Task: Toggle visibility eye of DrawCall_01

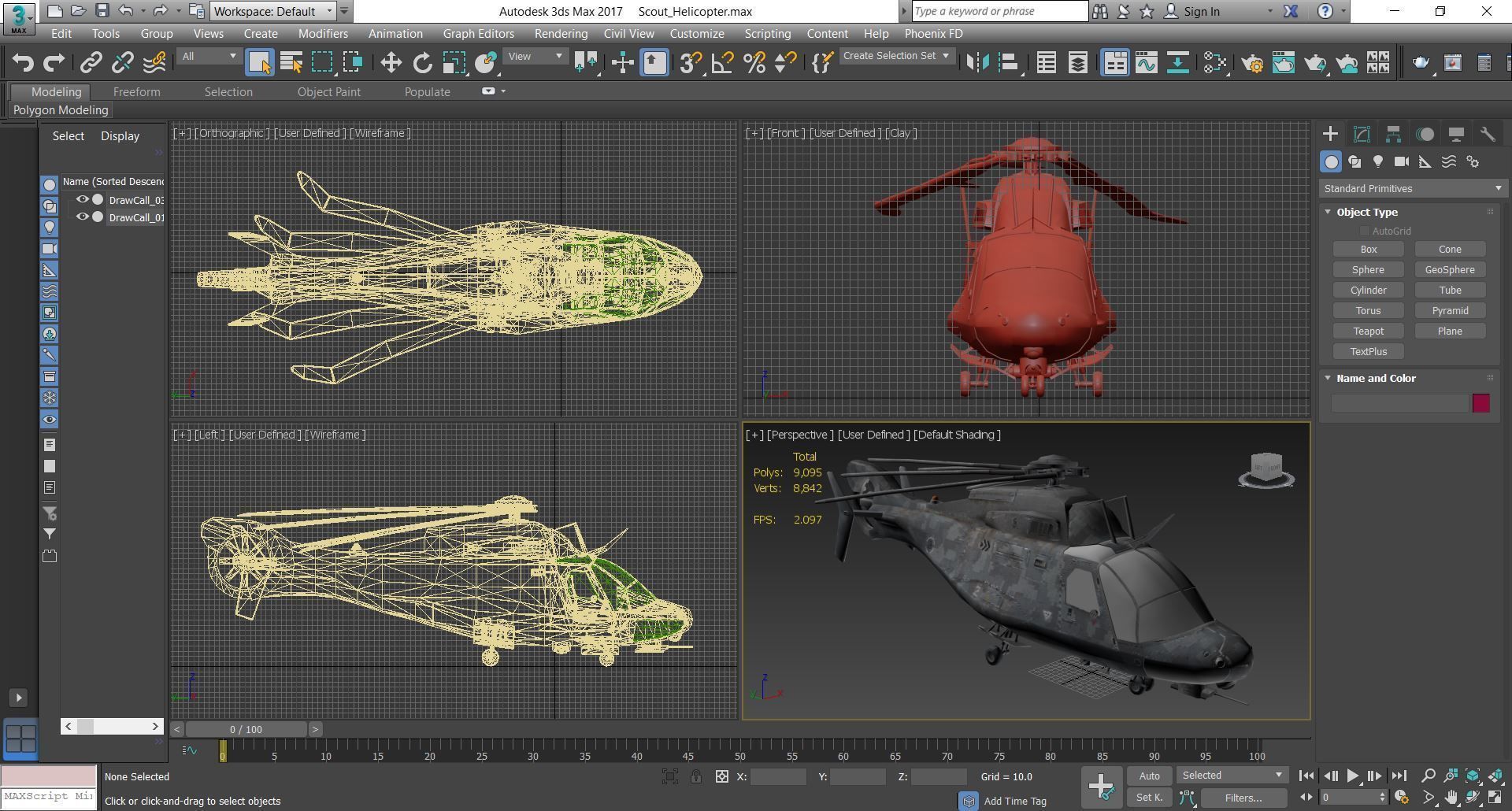Action: (x=82, y=217)
